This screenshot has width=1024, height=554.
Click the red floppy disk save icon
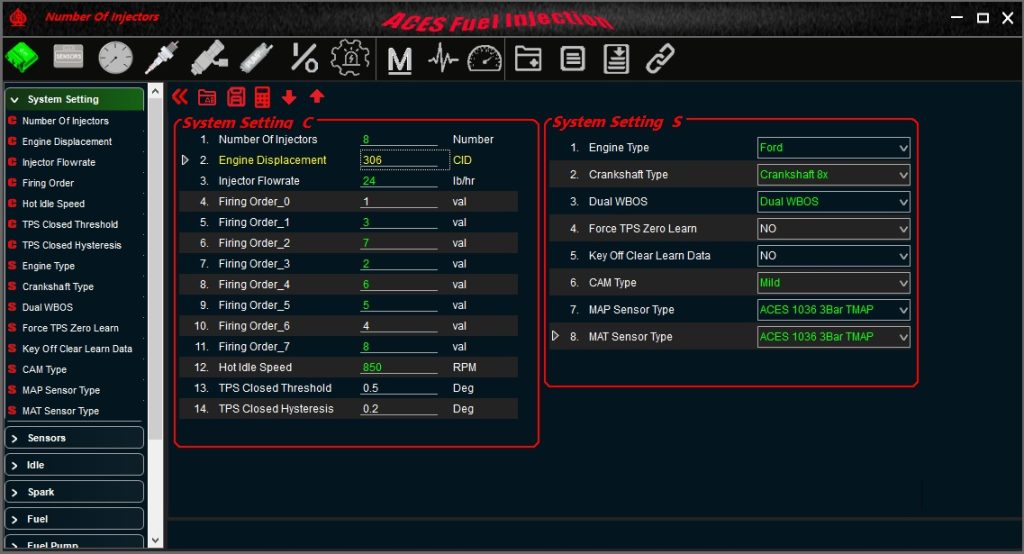click(x=236, y=97)
